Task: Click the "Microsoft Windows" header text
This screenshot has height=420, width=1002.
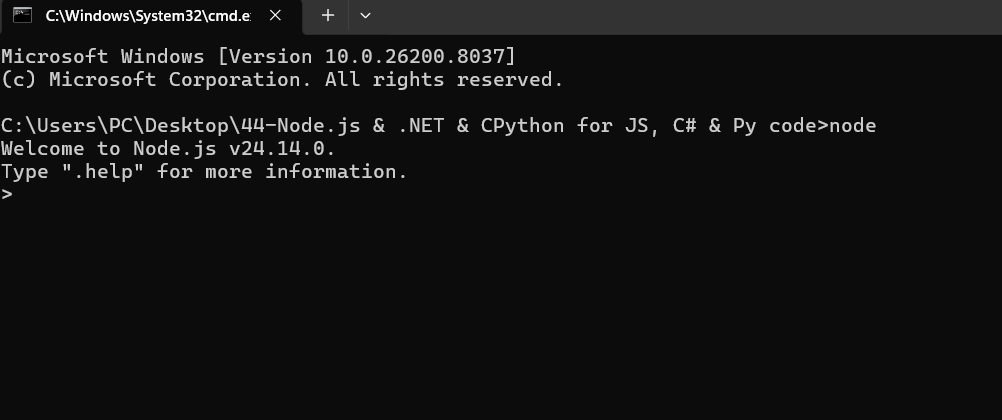Action: click(x=103, y=57)
